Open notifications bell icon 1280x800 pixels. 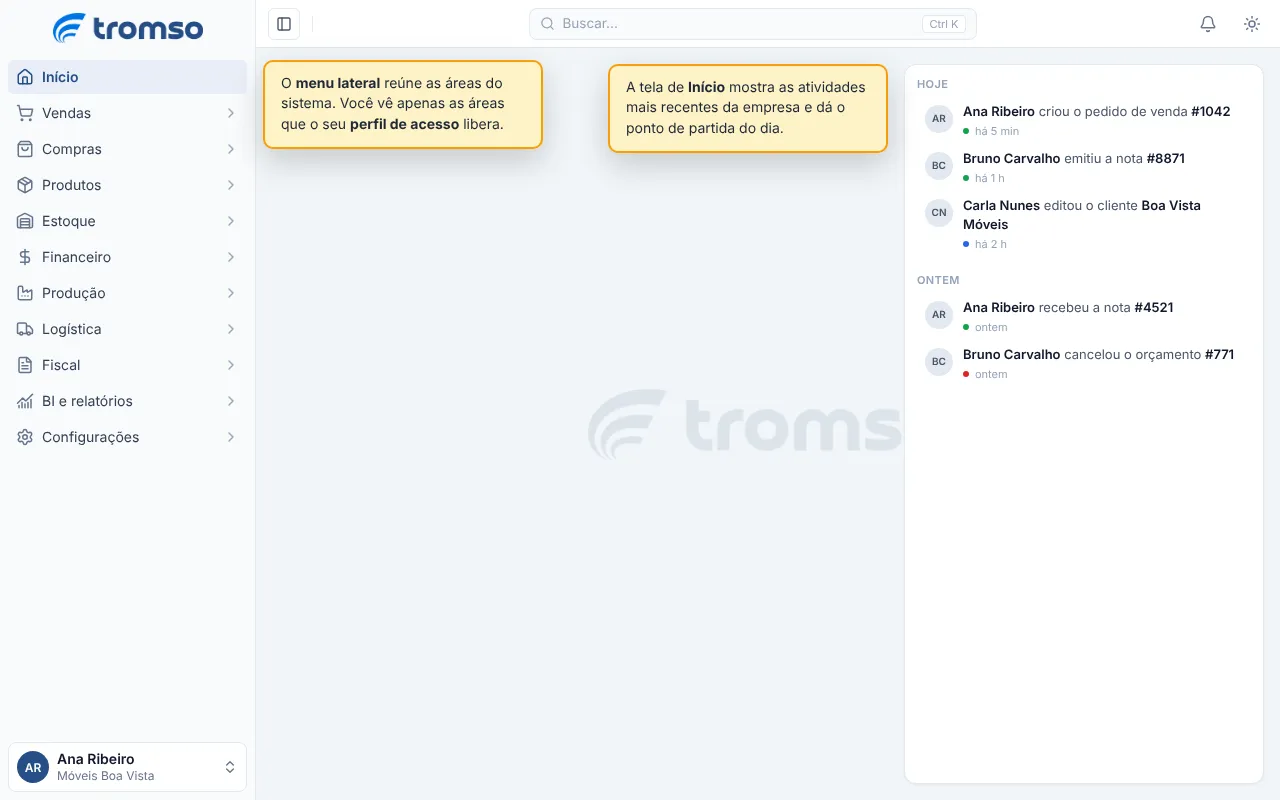click(1208, 24)
